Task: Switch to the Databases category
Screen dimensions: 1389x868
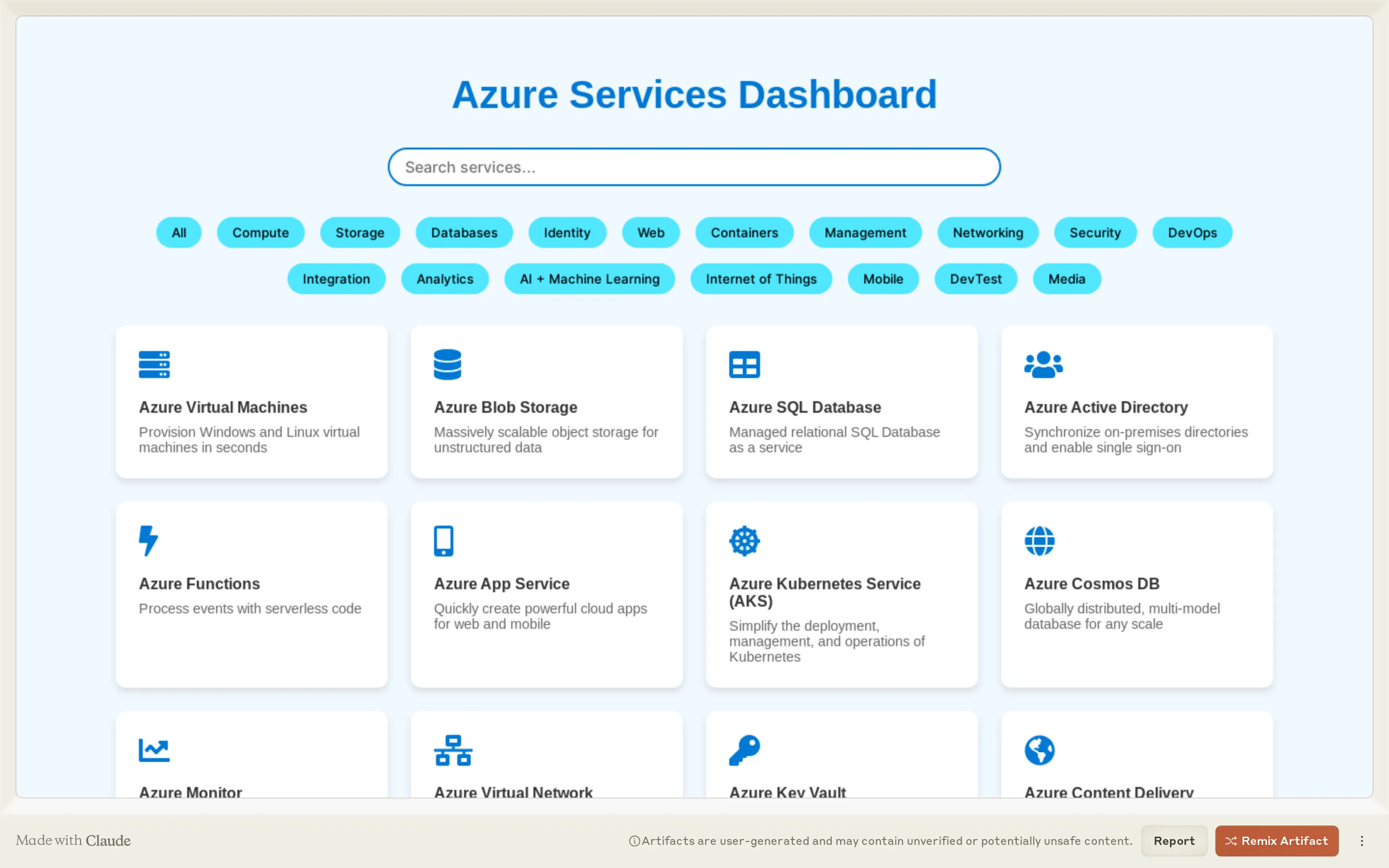Action: coord(464,232)
